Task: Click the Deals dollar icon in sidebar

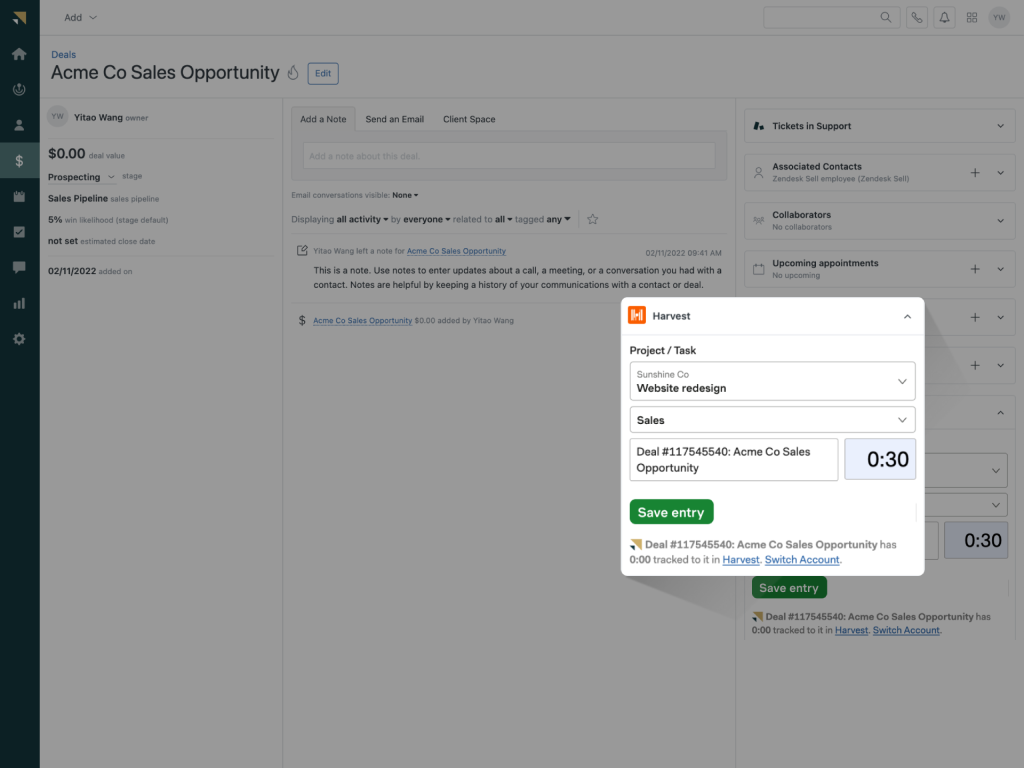Action: pos(19,161)
